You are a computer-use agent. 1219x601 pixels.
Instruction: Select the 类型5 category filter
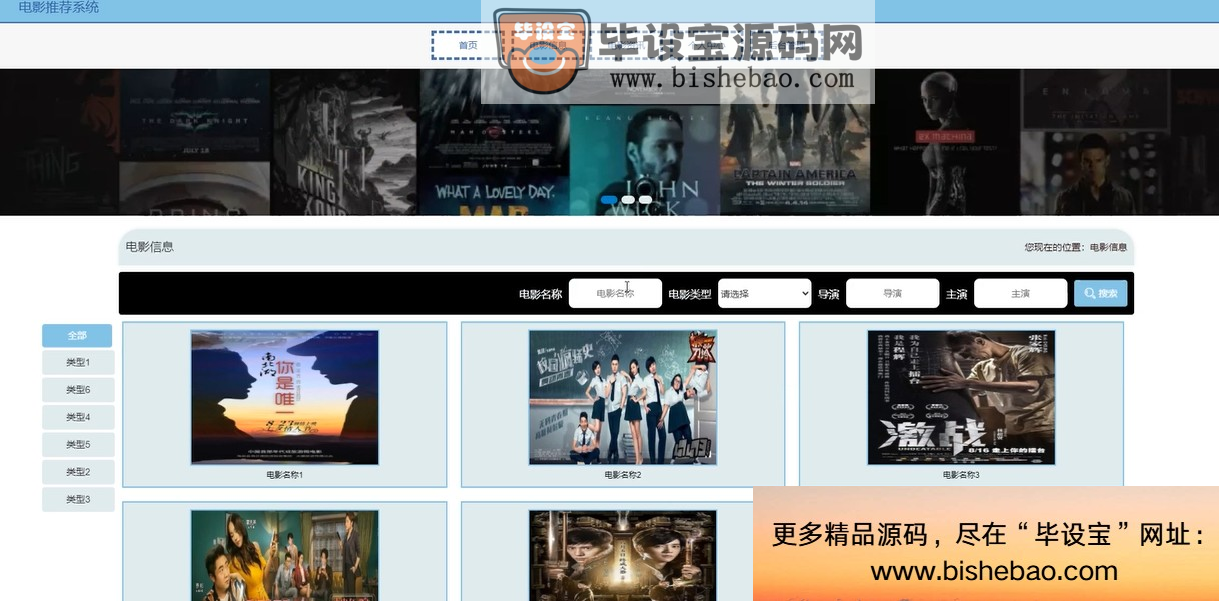pos(77,445)
